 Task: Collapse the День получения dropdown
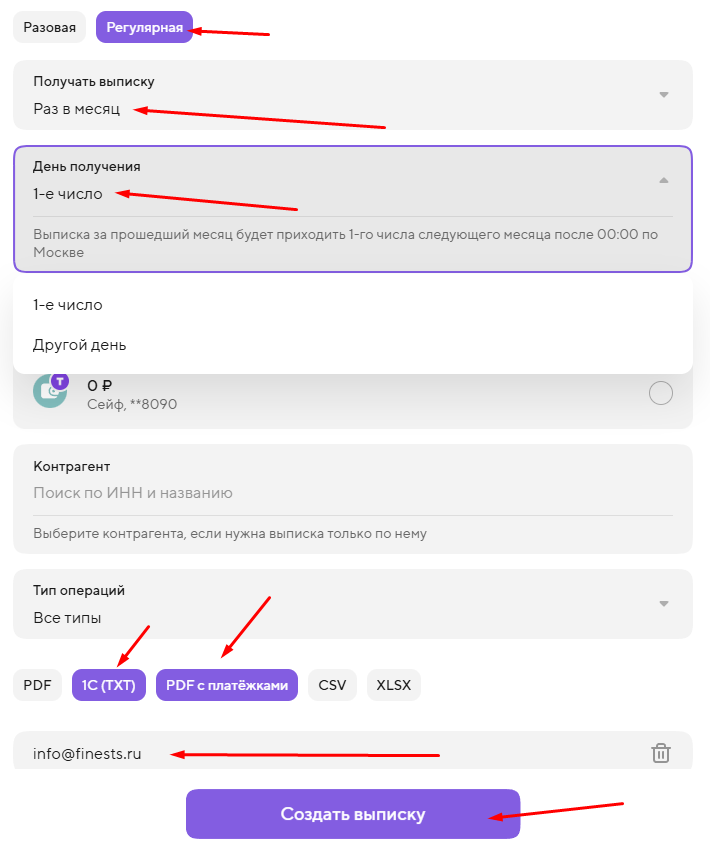[663, 180]
